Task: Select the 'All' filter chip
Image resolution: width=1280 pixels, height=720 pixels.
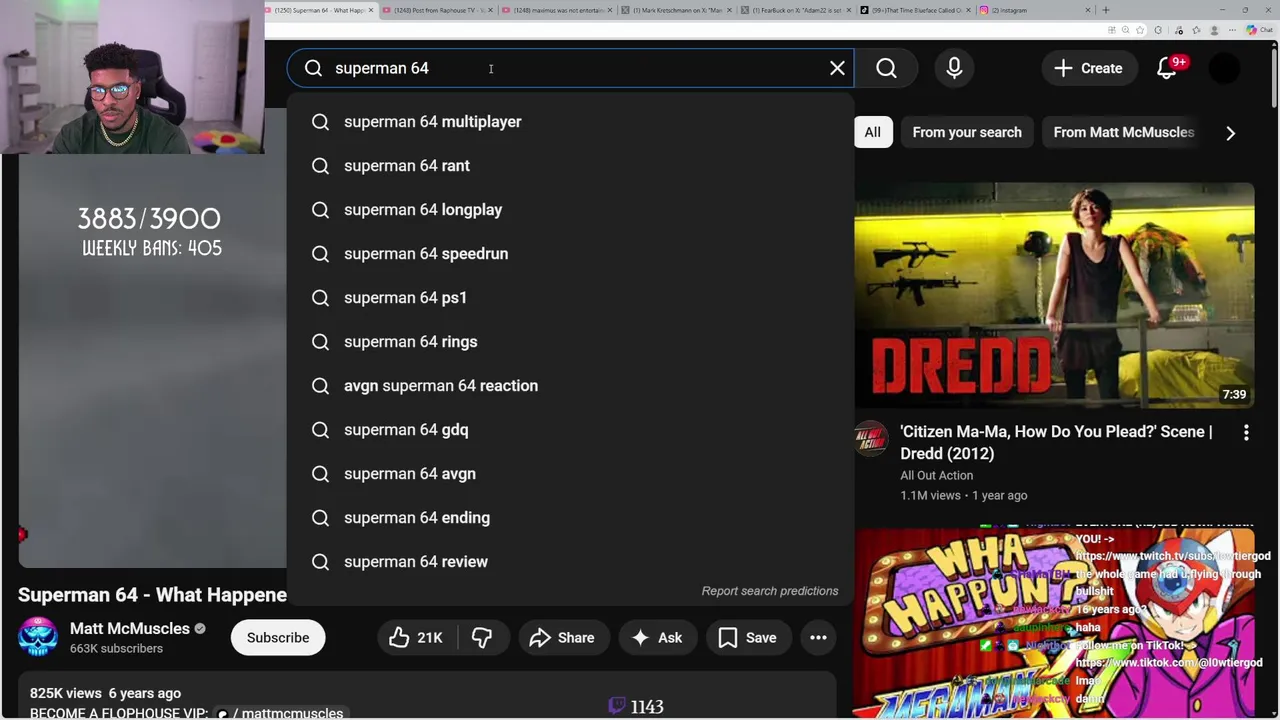Action: pyautogui.click(x=872, y=132)
